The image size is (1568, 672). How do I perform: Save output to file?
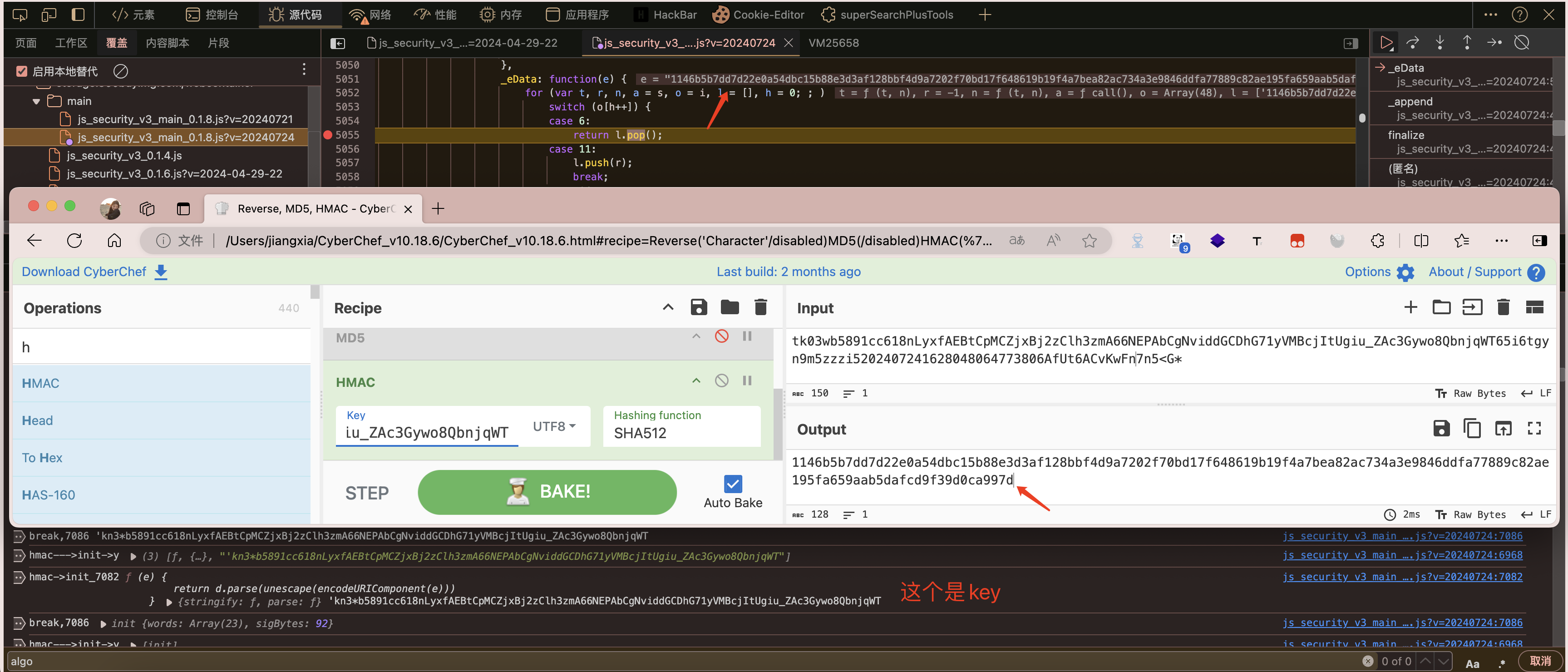[1441, 429]
